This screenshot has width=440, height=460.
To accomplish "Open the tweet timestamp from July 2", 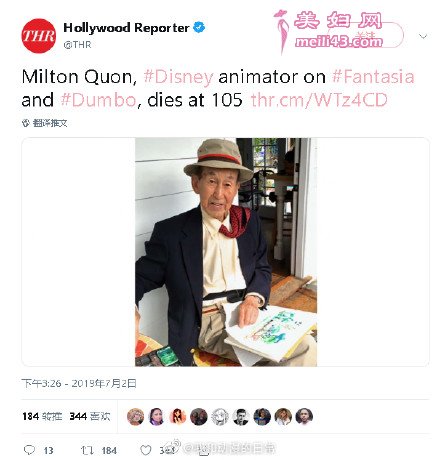I will [x=79, y=383].
